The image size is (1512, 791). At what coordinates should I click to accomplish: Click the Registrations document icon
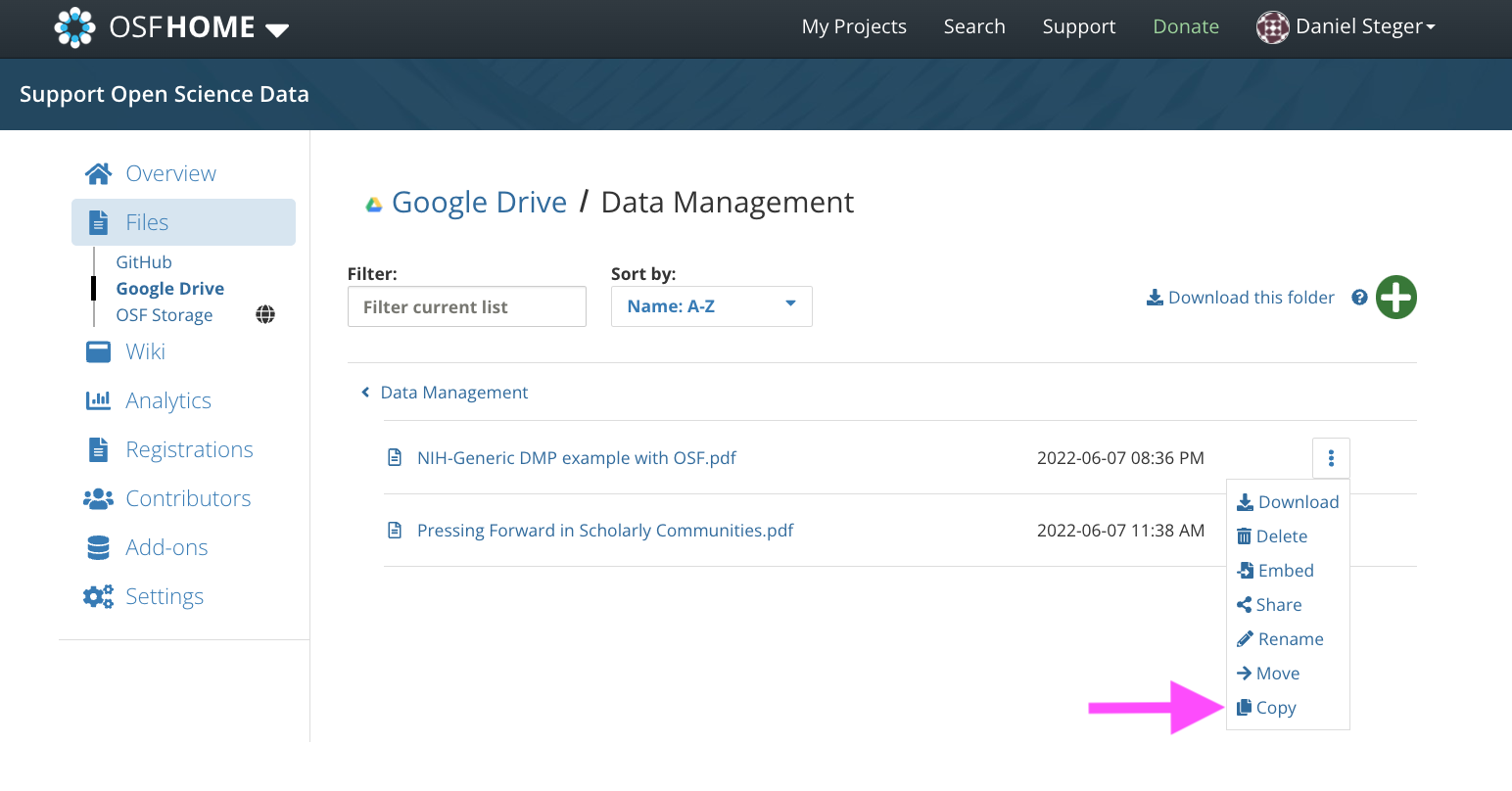pyautogui.click(x=99, y=449)
